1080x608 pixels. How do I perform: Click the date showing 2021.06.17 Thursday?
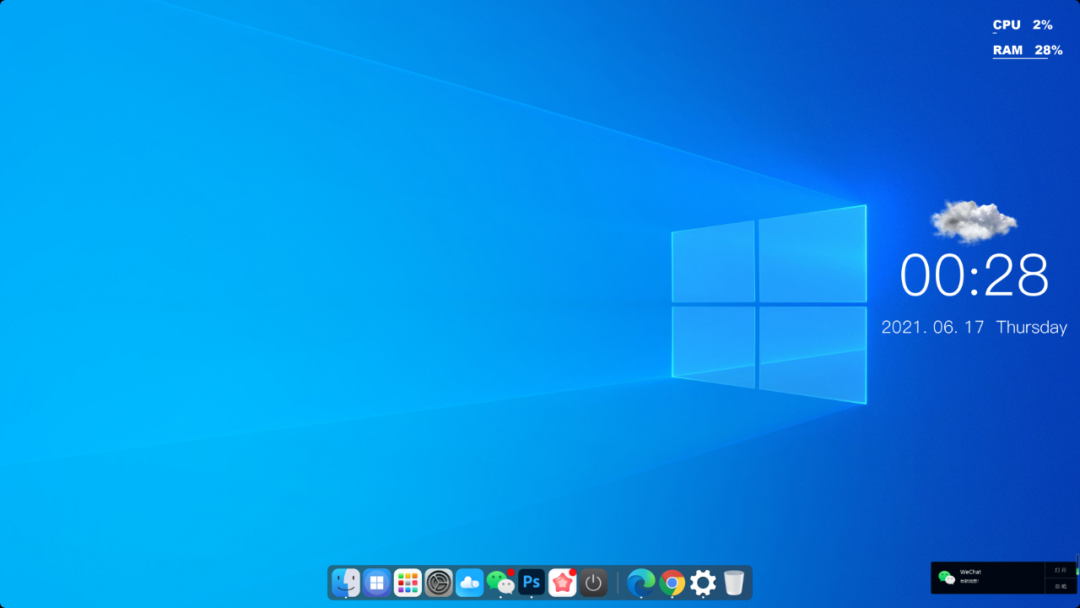973,327
